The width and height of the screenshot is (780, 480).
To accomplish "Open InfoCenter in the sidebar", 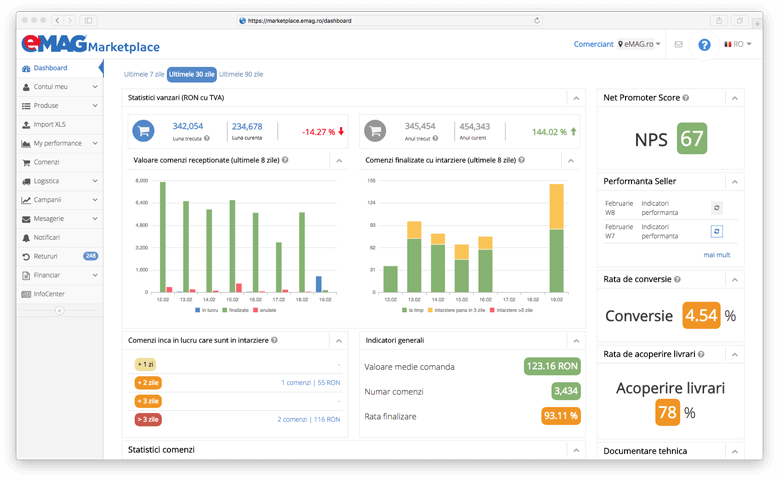I will tap(59, 294).
